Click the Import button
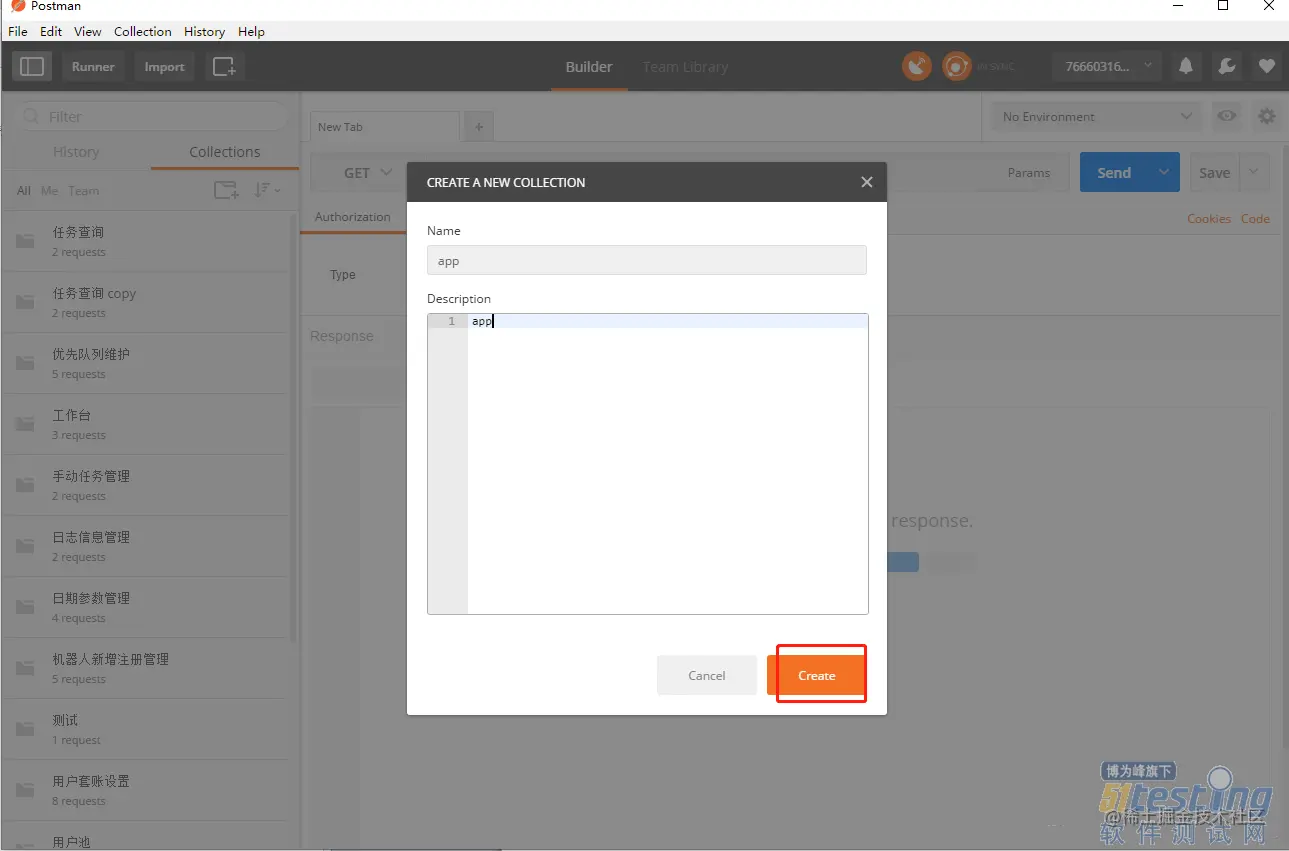Screen dimensions: 1289x851 pyautogui.click(x=164, y=67)
